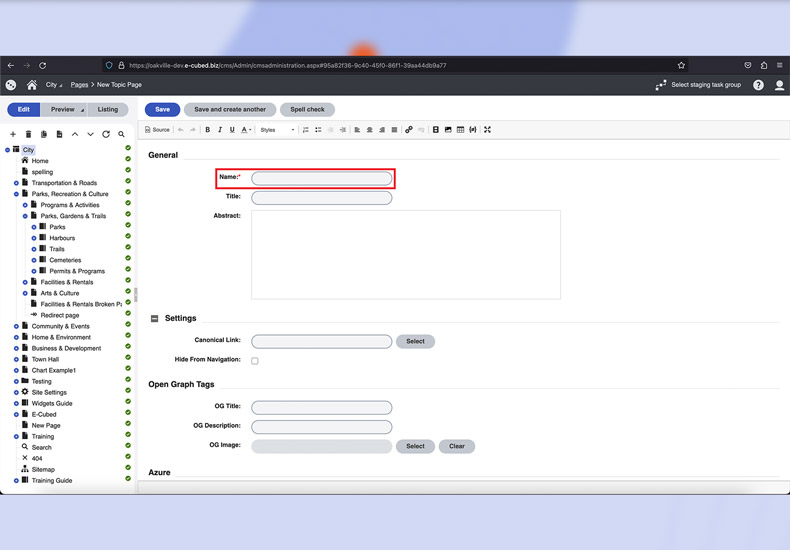This screenshot has width=790, height=550.
Task: Go to CMS home via house icon
Action: (x=32, y=85)
